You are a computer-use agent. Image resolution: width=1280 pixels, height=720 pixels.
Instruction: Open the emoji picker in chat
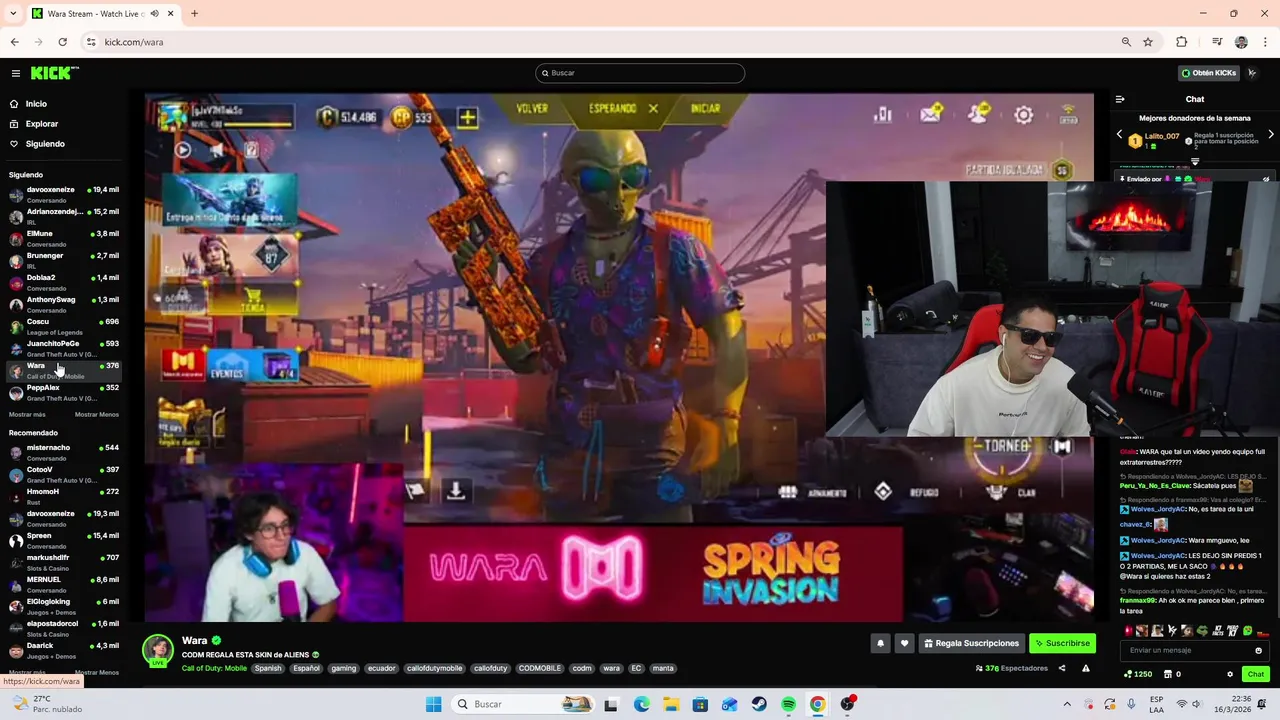[x=1259, y=650]
